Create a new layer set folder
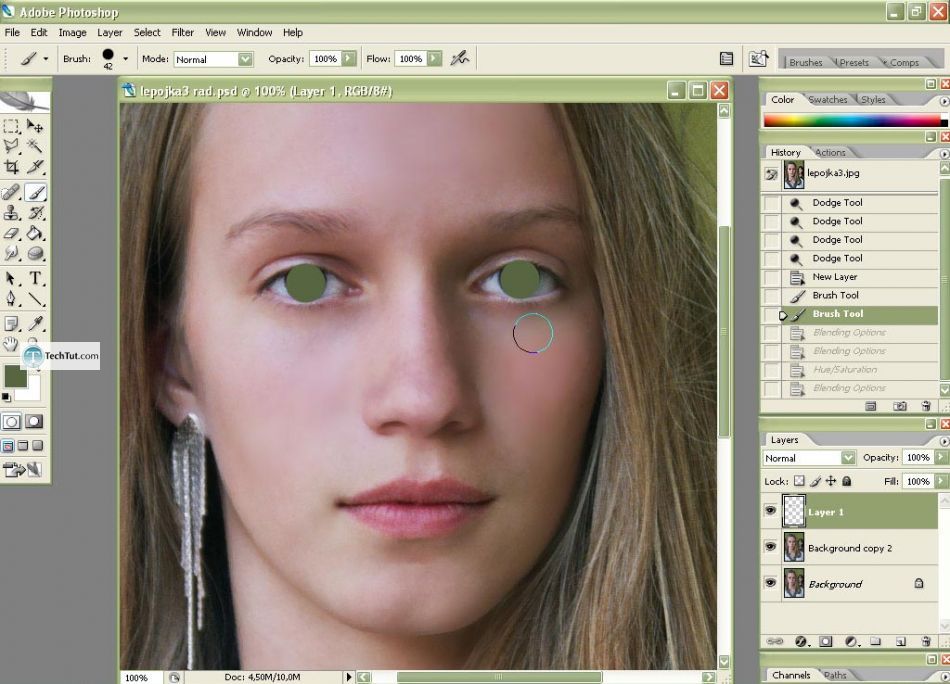950x684 pixels. click(x=875, y=641)
